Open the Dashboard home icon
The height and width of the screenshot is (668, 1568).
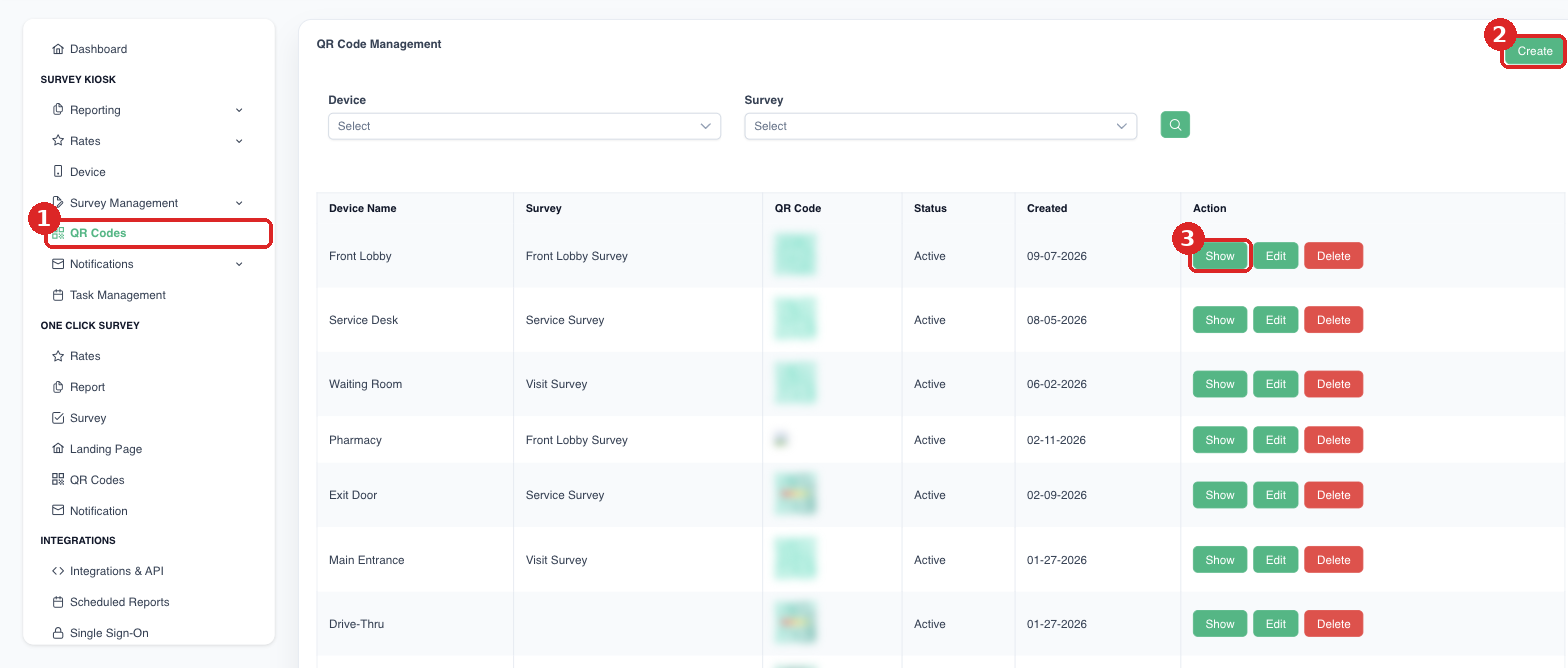pos(58,49)
